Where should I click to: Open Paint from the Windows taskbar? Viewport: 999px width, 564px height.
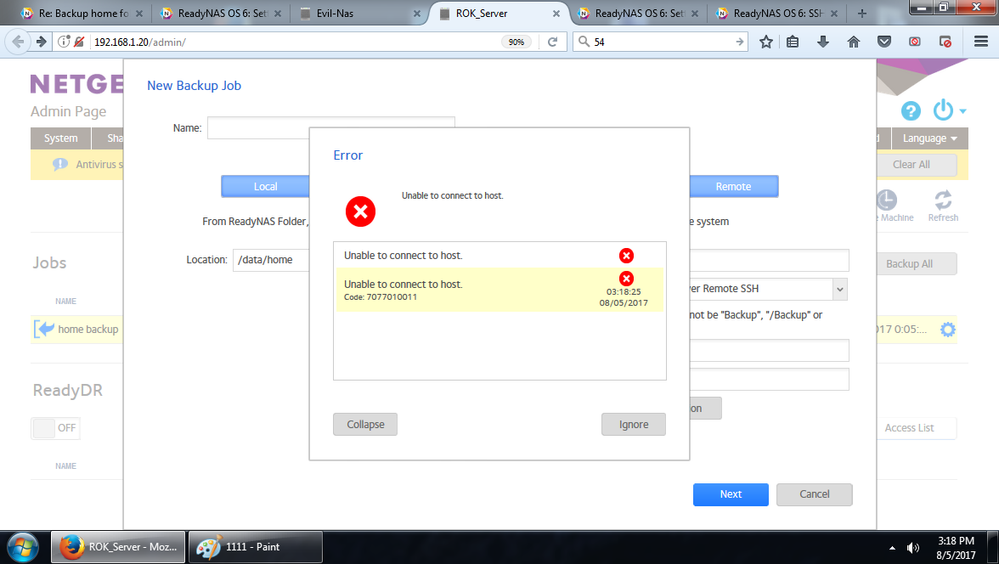(x=255, y=547)
